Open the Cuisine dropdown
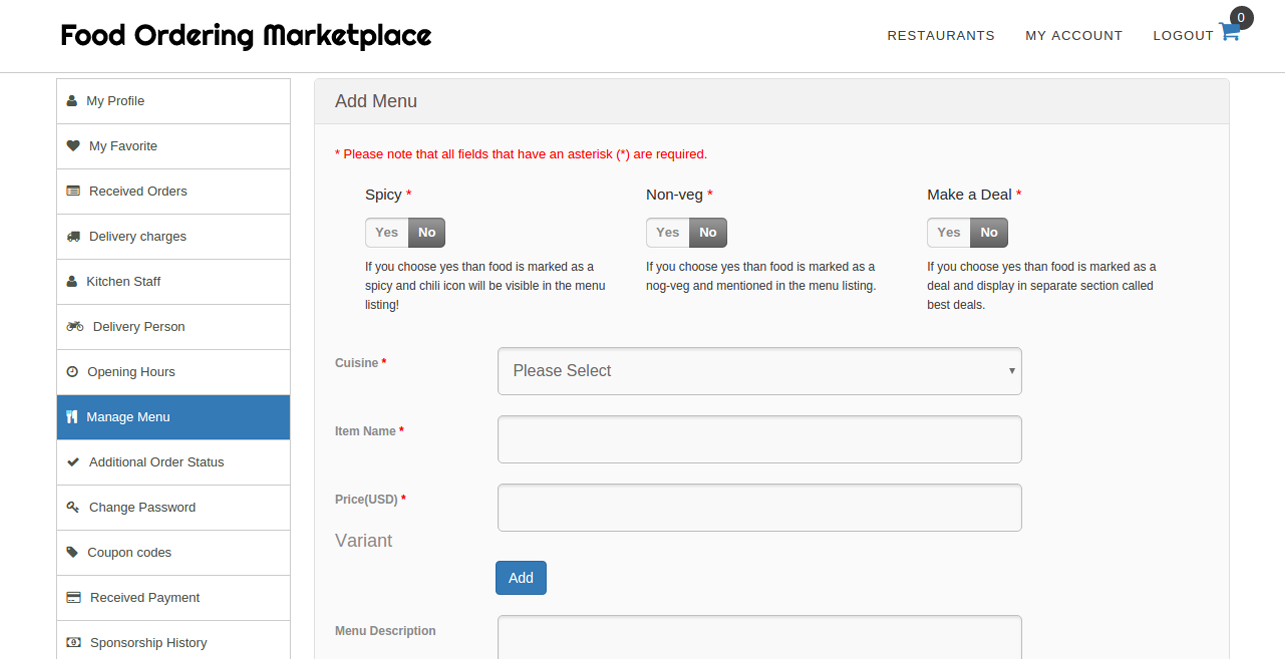The image size is (1285, 659). coord(759,371)
